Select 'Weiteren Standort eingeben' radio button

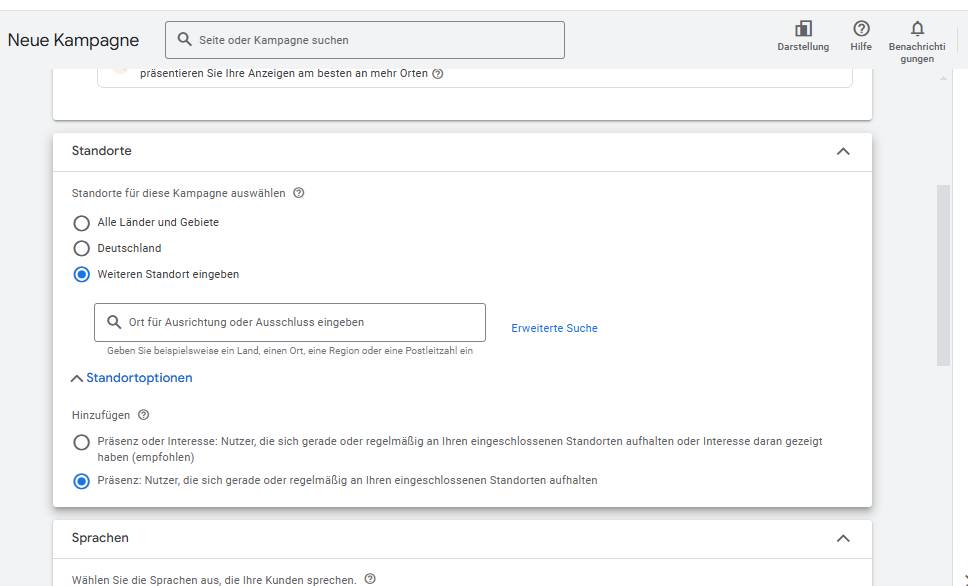click(x=81, y=274)
